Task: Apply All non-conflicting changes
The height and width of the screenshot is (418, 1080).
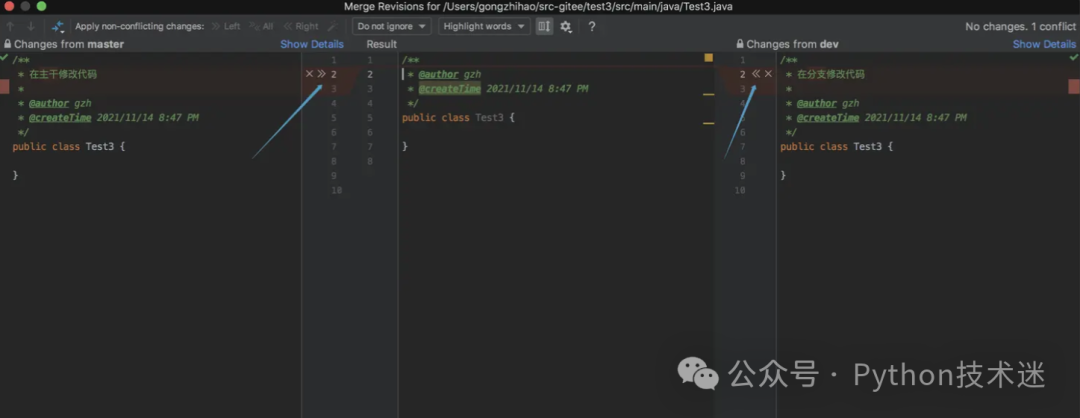Action: (261, 26)
